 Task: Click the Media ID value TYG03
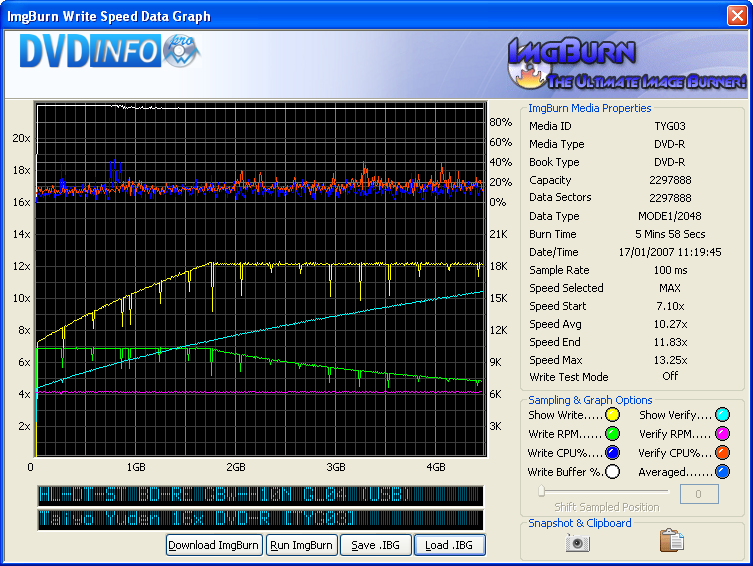670,126
